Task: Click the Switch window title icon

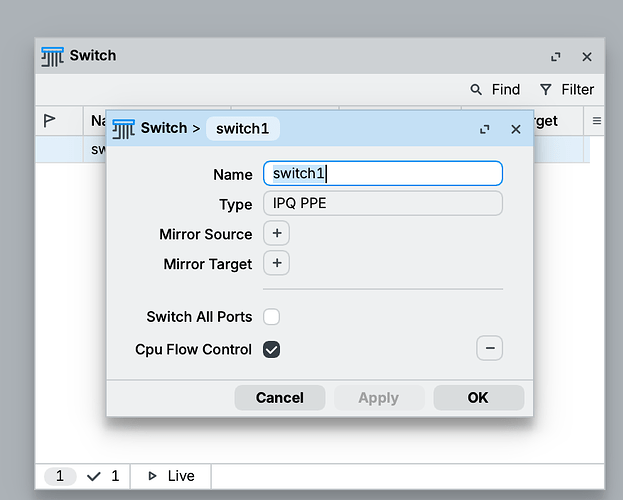Action: 52,56
